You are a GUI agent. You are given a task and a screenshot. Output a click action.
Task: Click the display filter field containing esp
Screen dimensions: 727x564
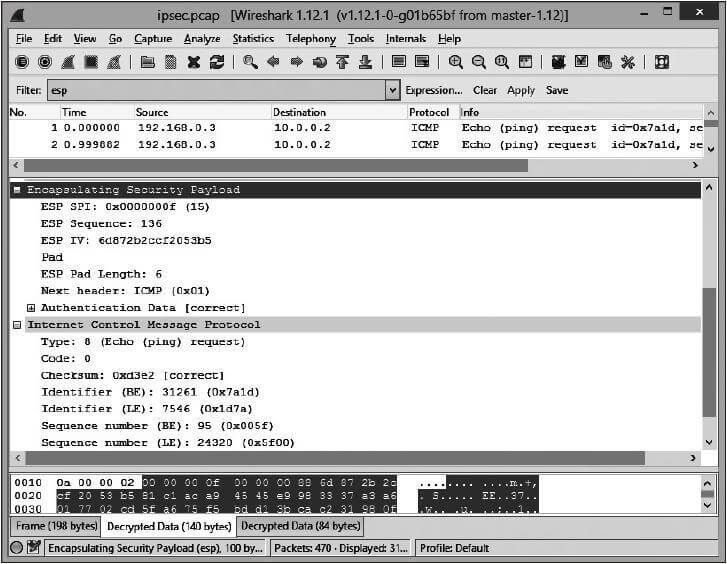pos(216,90)
